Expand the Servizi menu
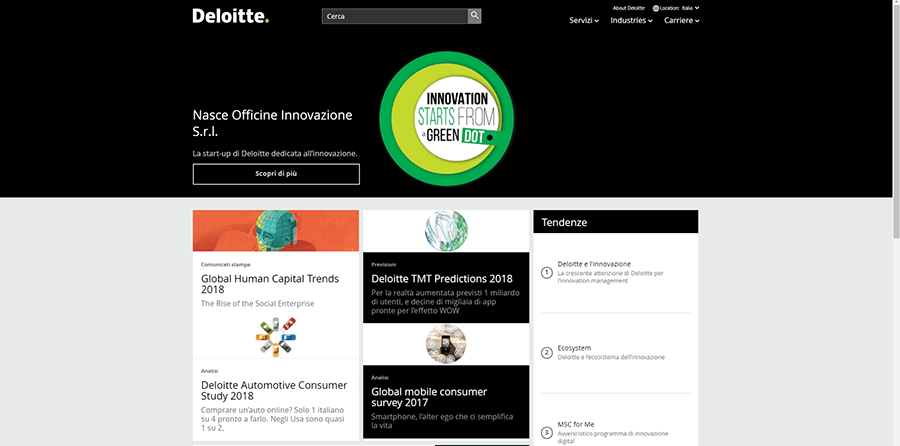Viewport: 900px width, 446px height. (584, 21)
